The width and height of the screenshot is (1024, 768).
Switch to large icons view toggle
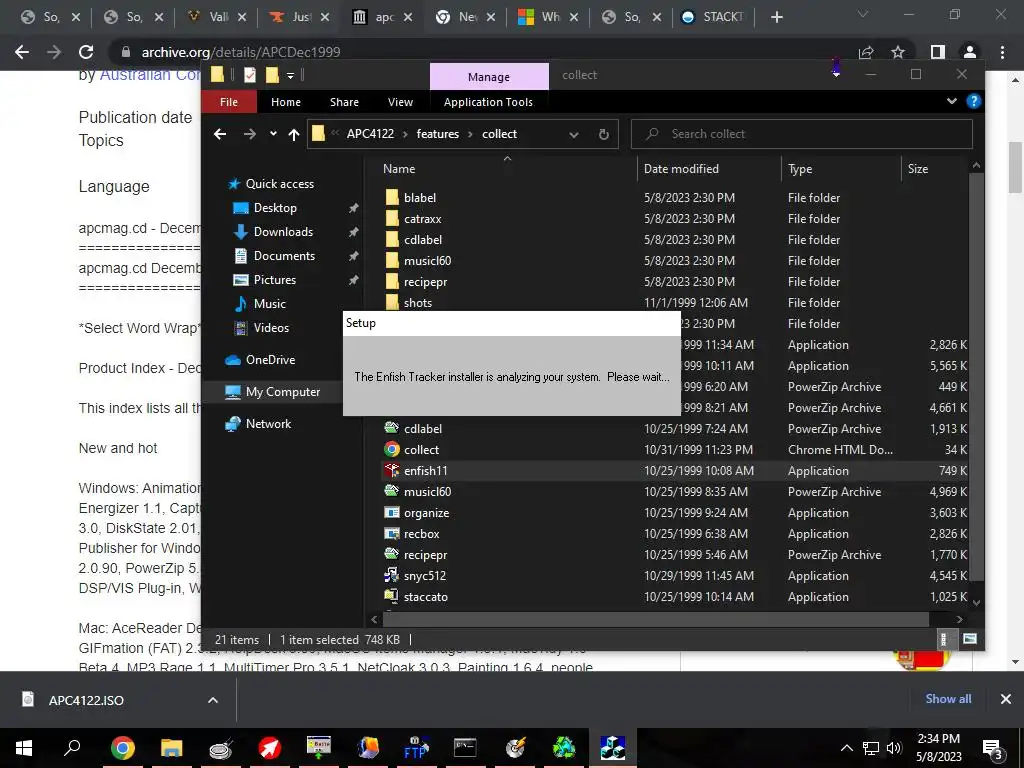click(x=970, y=639)
